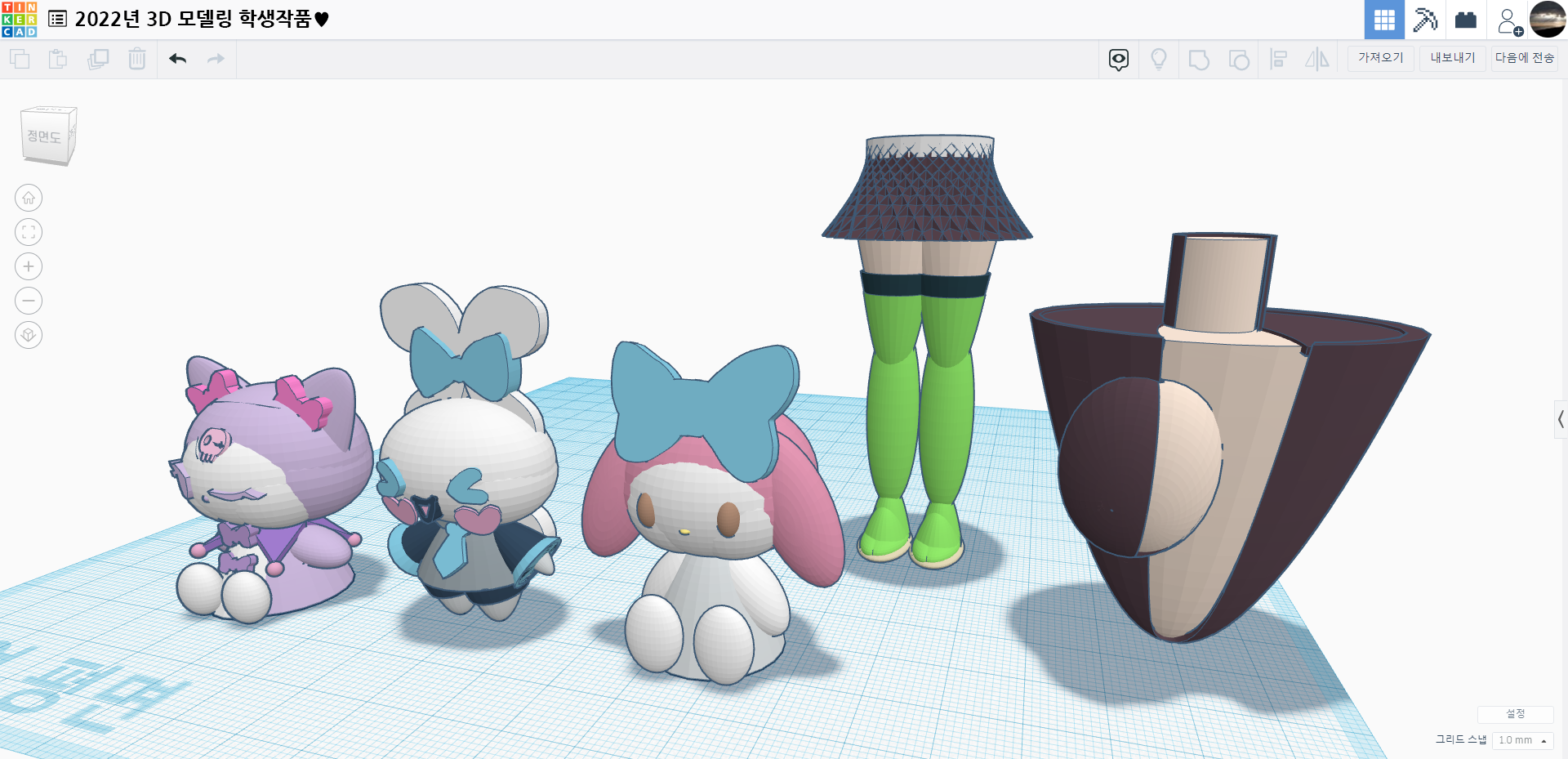Click the 다음에 전송 button

tap(1525, 58)
